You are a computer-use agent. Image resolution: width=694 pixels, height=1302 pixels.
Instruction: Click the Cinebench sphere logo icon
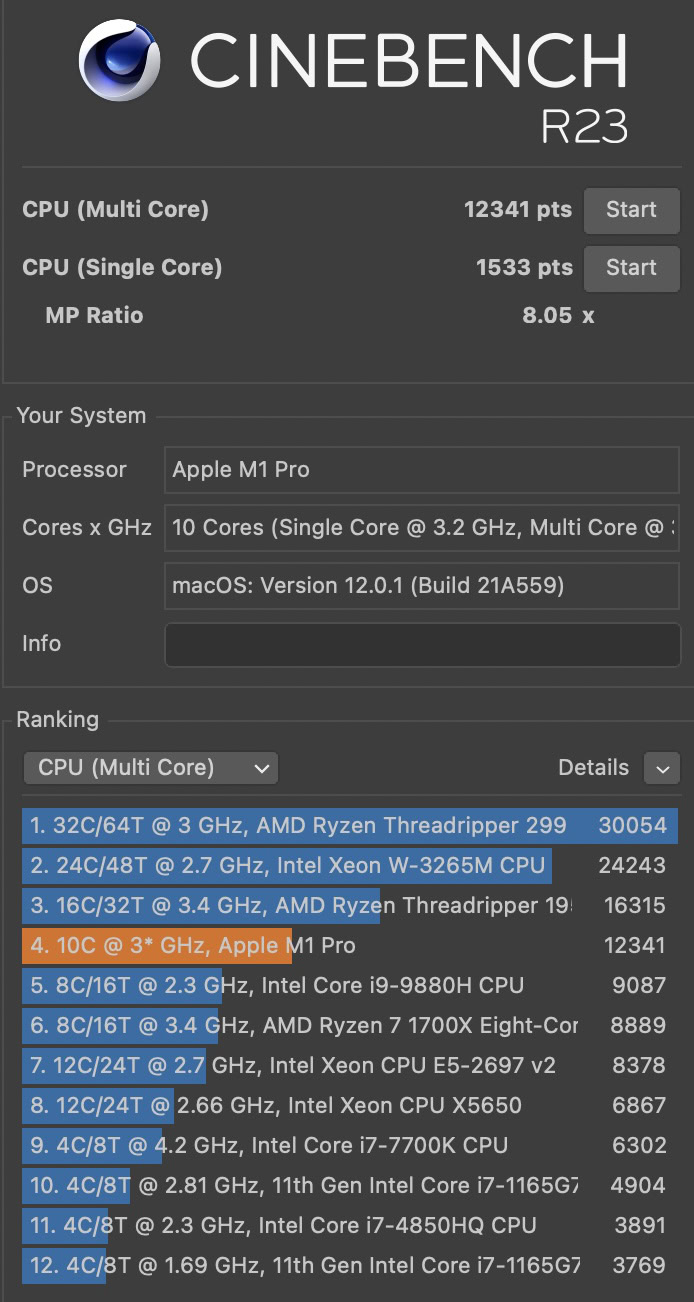coord(120,62)
